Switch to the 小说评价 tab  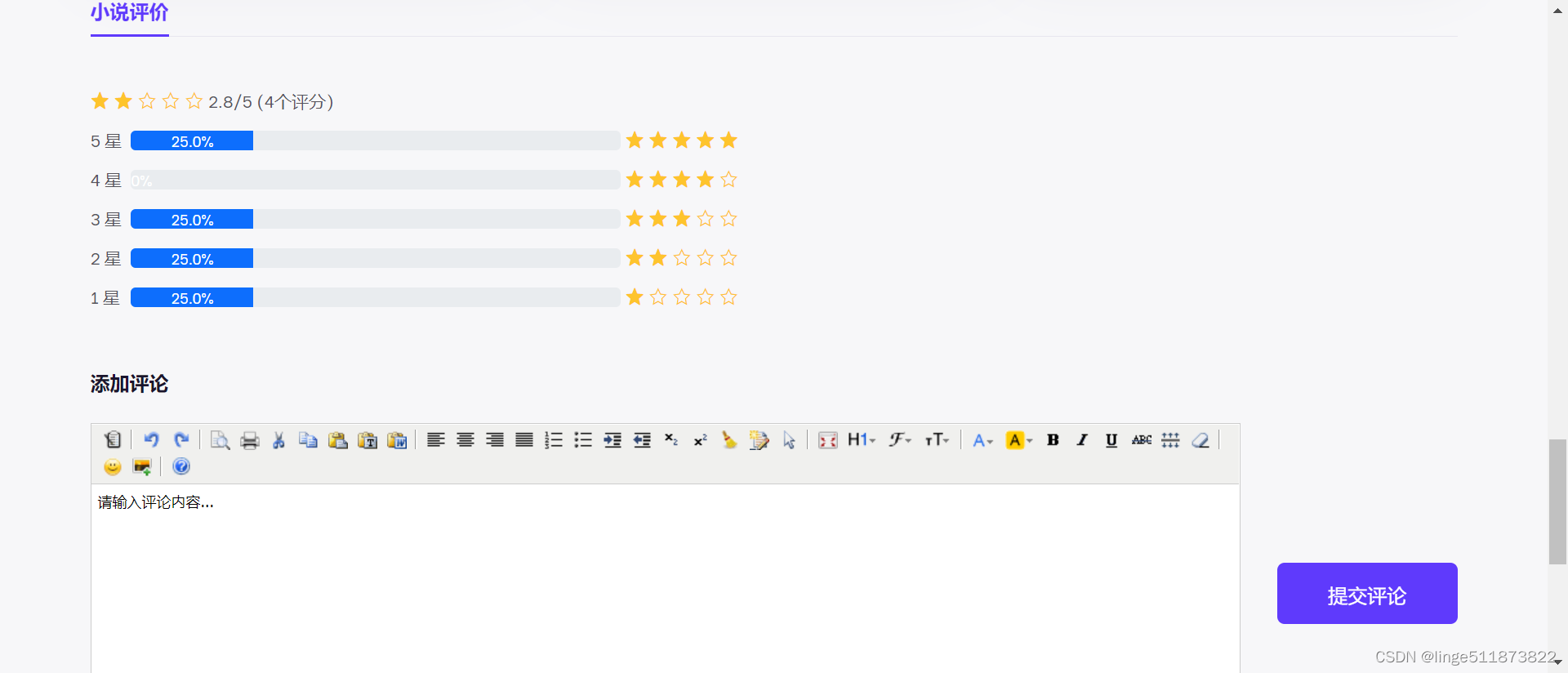tap(129, 13)
